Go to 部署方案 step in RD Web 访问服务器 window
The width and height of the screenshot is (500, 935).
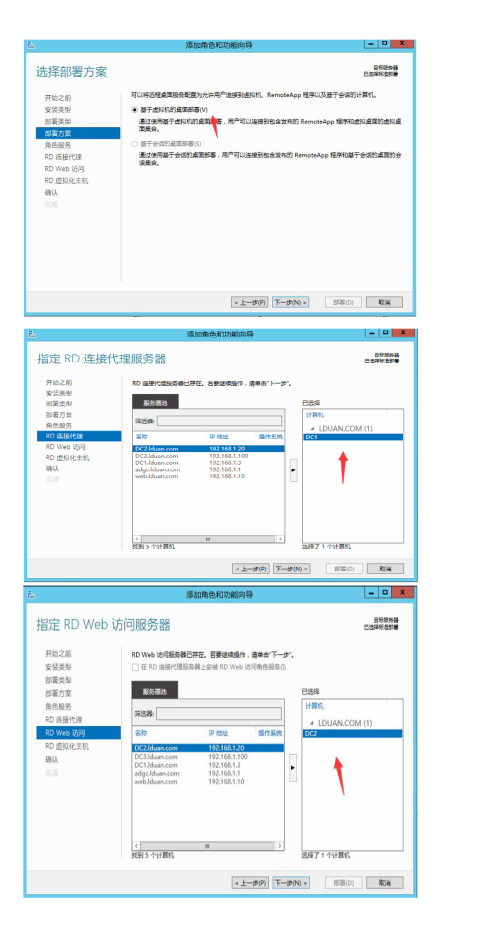59,693
